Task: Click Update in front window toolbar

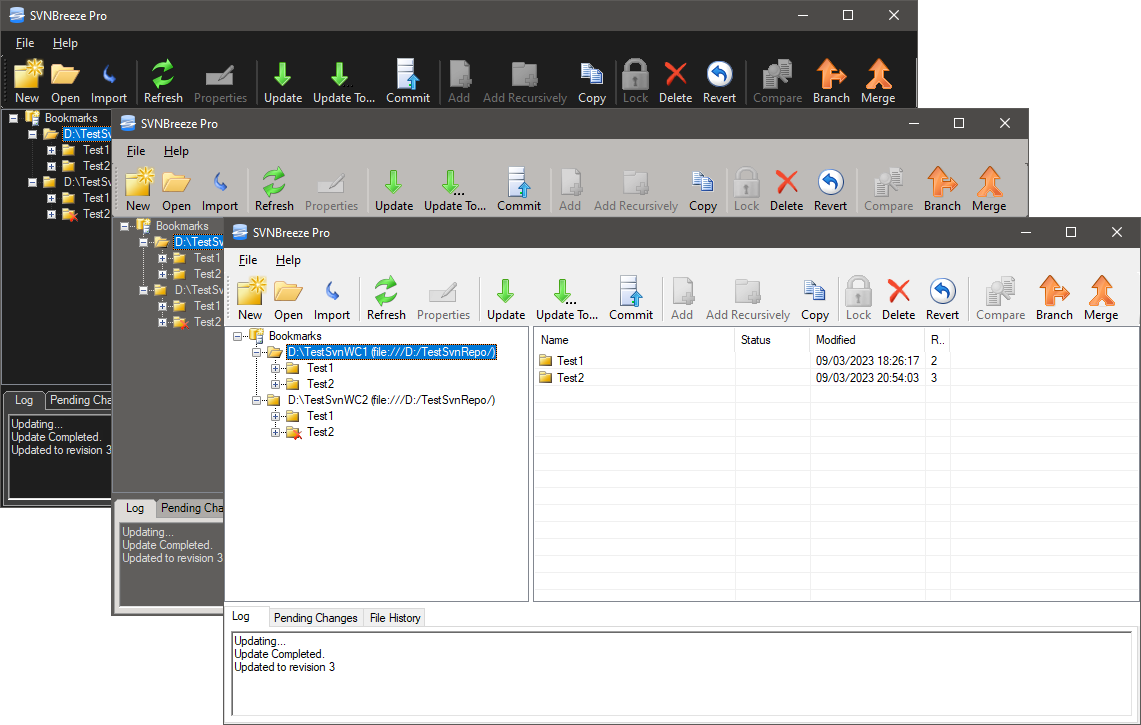Action: (x=506, y=299)
